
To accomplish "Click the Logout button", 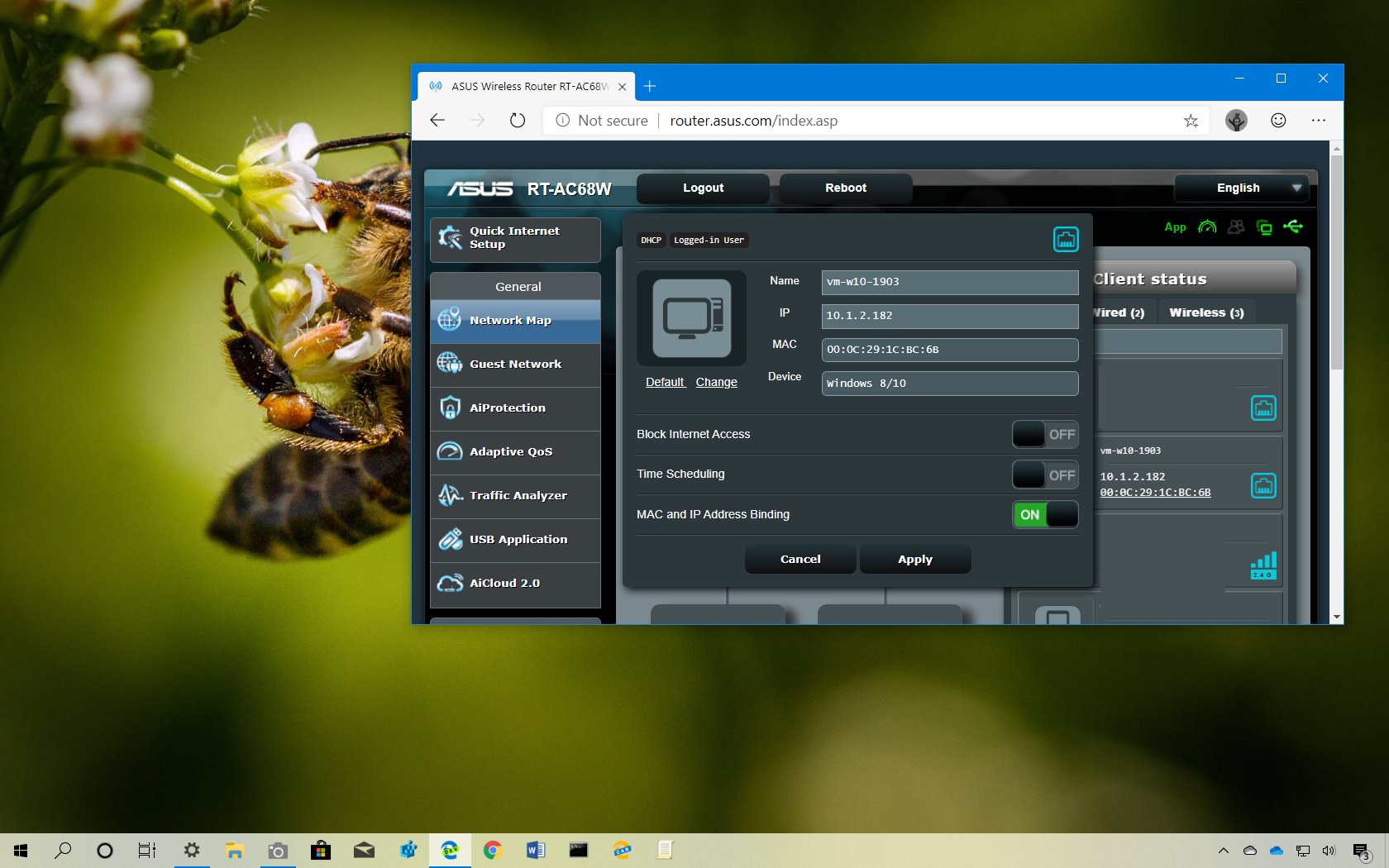I will [x=703, y=188].
